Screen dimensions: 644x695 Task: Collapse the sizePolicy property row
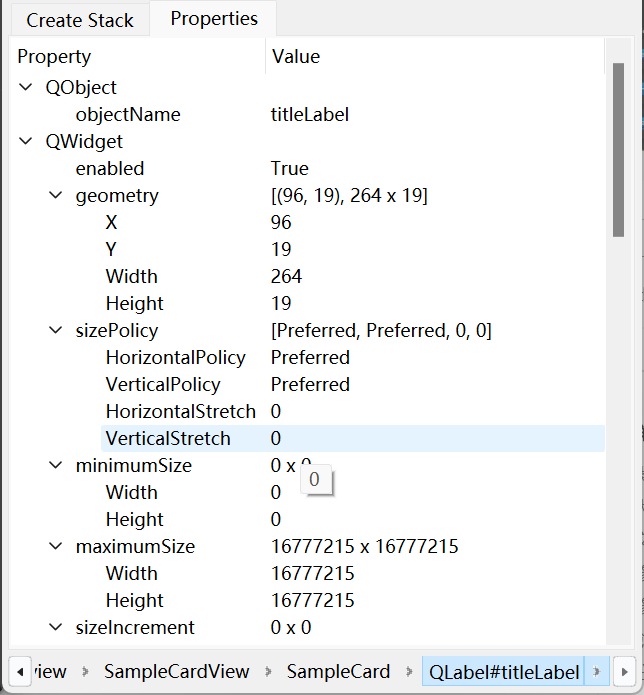(55, 331)
